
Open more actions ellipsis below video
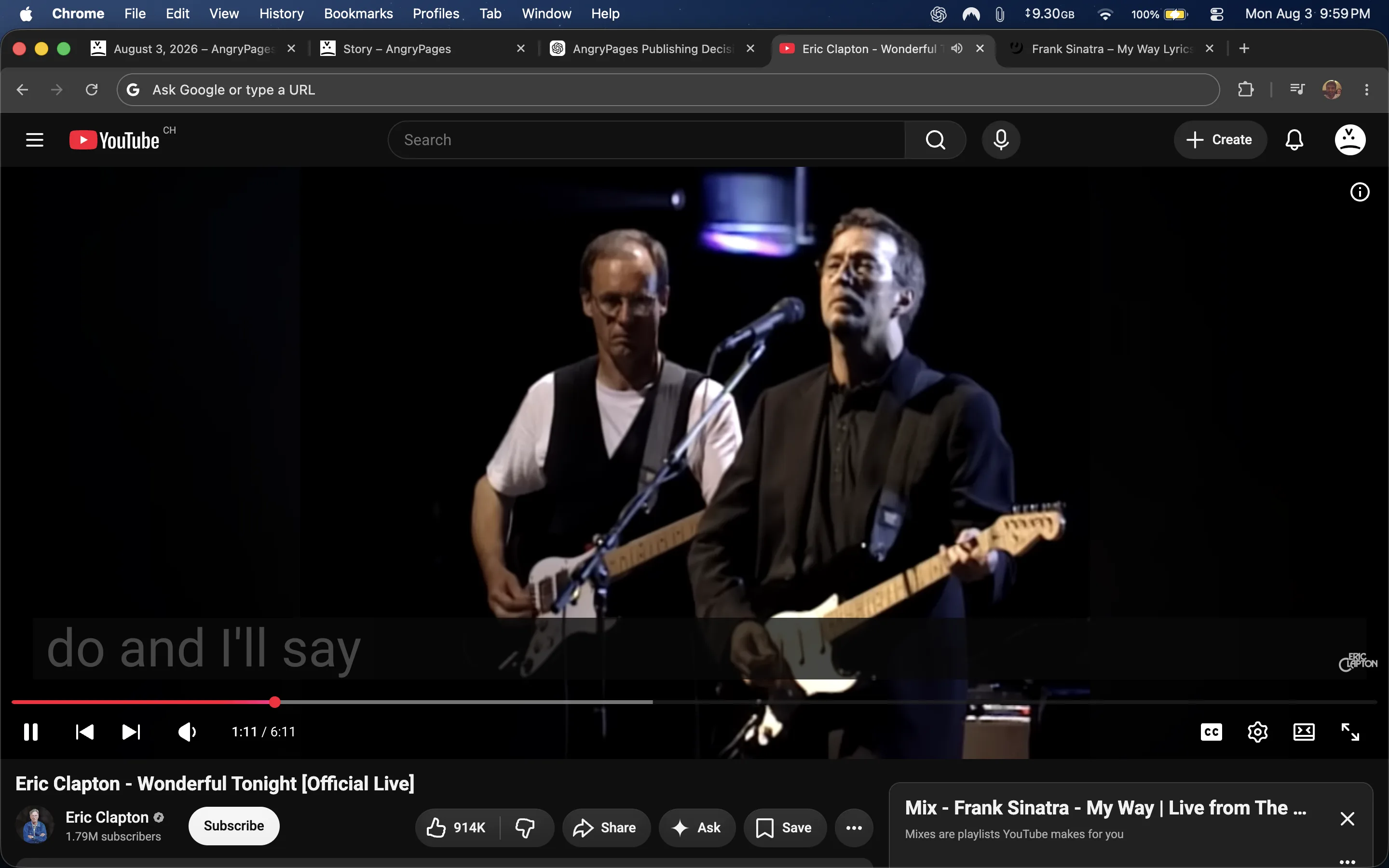point(854,827)
